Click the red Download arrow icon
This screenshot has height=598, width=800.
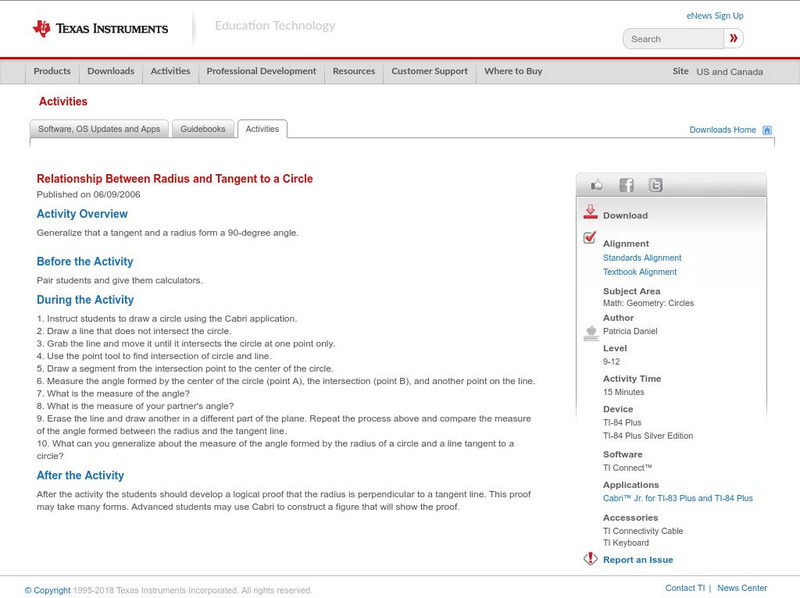[590, 213]
